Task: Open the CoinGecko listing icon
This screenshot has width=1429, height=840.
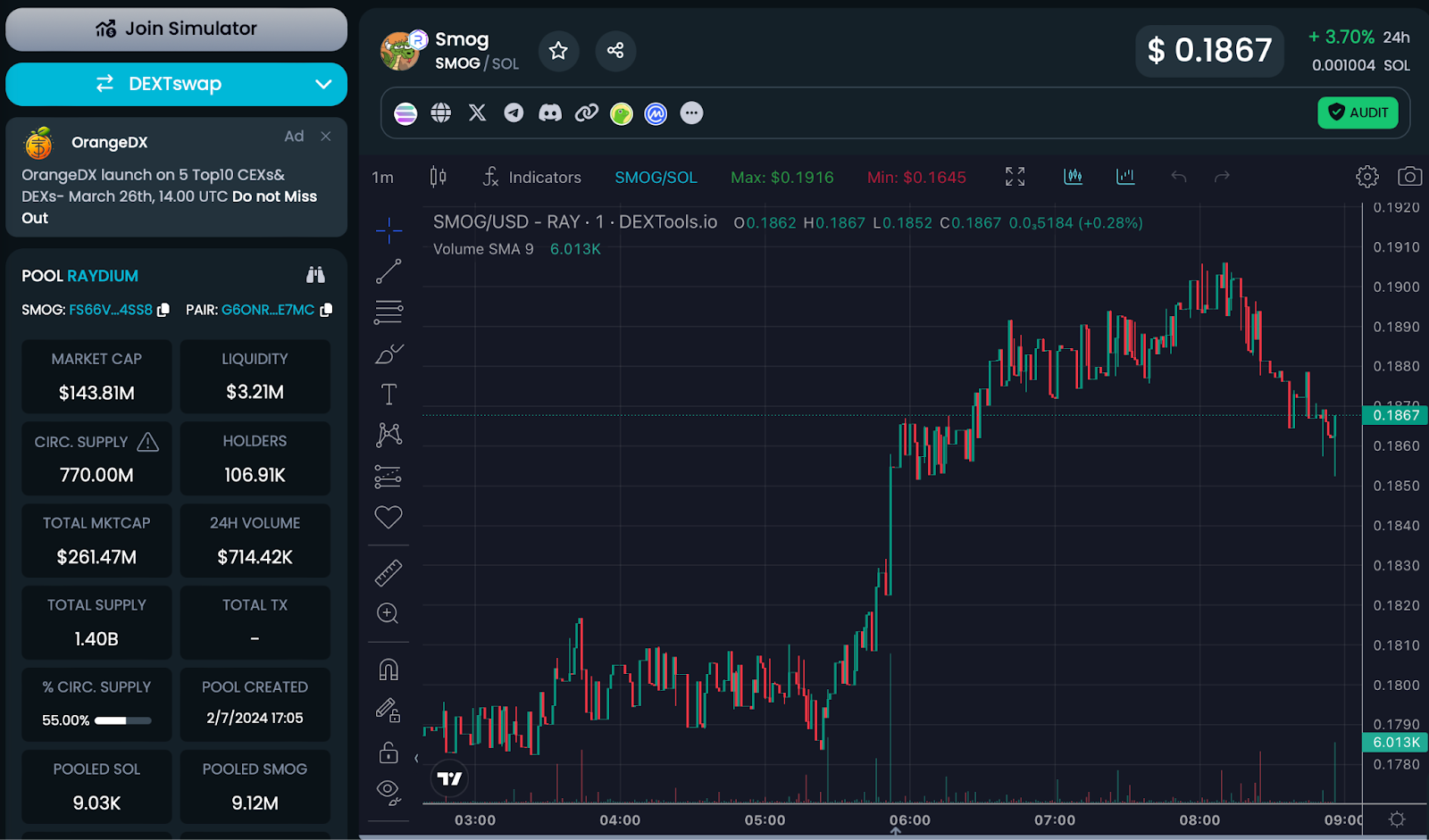Action: pos(622,113)
